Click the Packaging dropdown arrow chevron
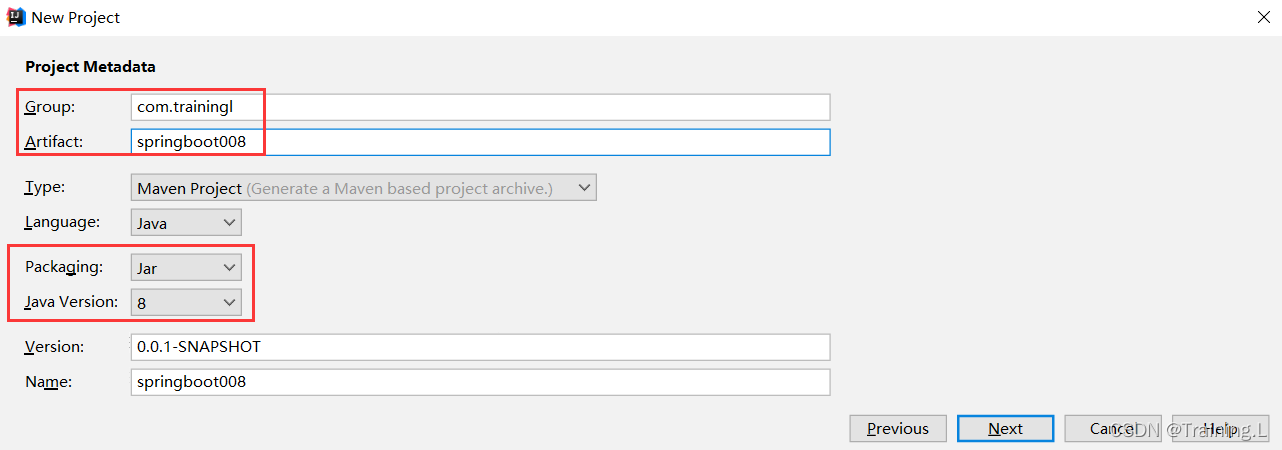This screenshot has height=450, width=1282. [x=230, y=268]
